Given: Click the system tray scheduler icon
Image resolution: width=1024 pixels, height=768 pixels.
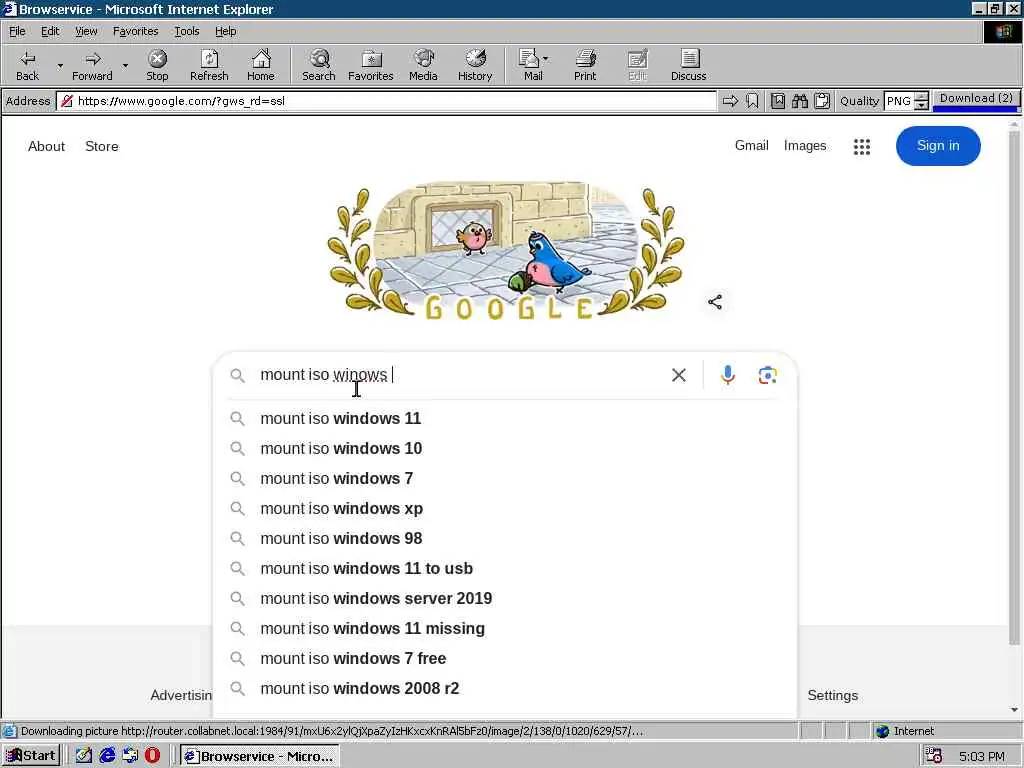Looking at the screenshot, I should pyautogui.click(x=934, y=756).
